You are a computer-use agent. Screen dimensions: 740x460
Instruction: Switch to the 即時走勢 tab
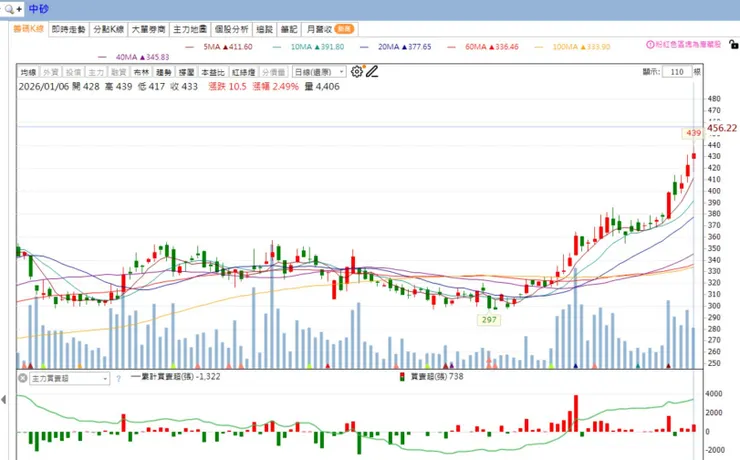pos(69,29)
